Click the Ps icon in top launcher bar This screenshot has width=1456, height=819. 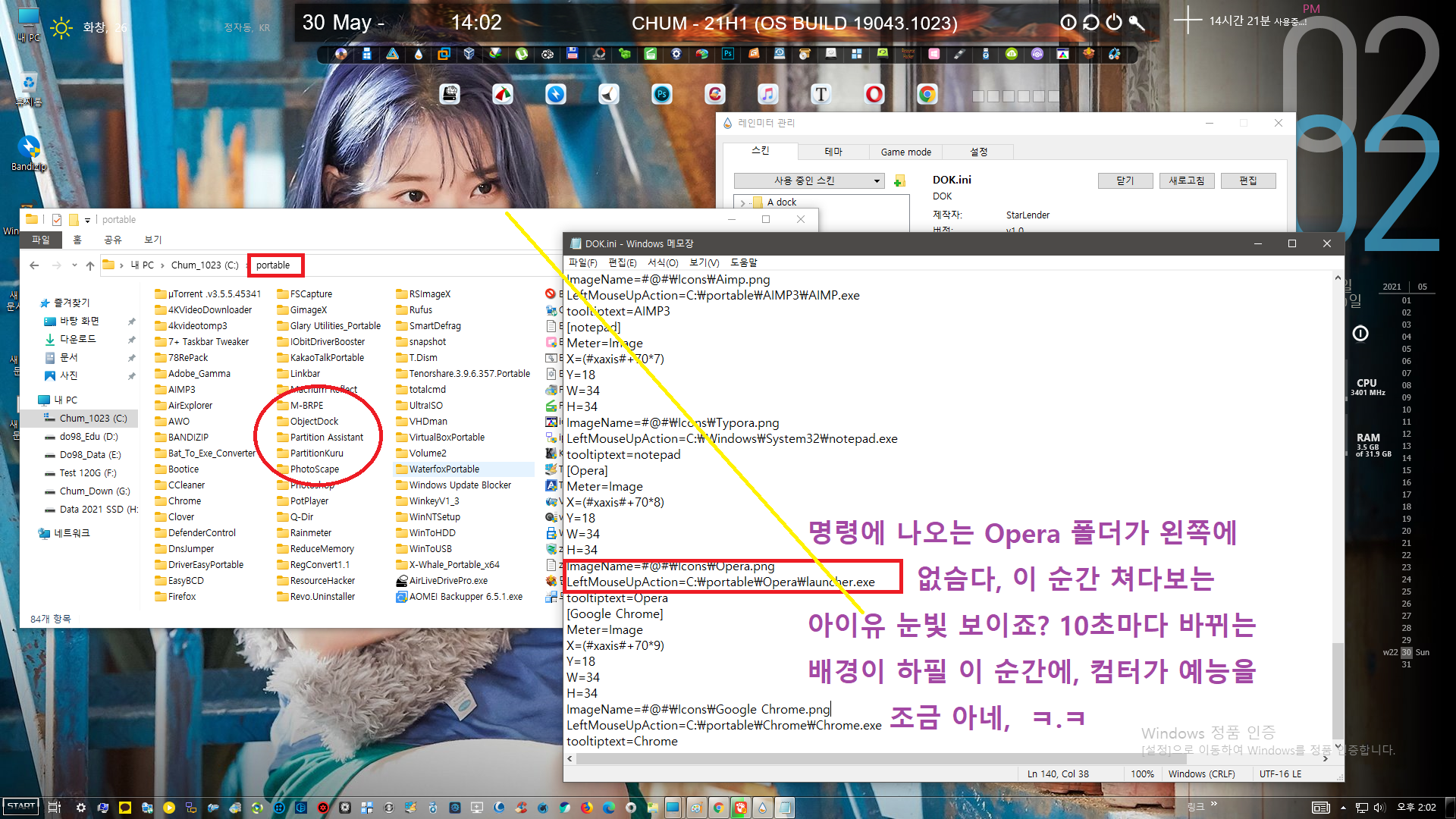click(x=727, y=54)
